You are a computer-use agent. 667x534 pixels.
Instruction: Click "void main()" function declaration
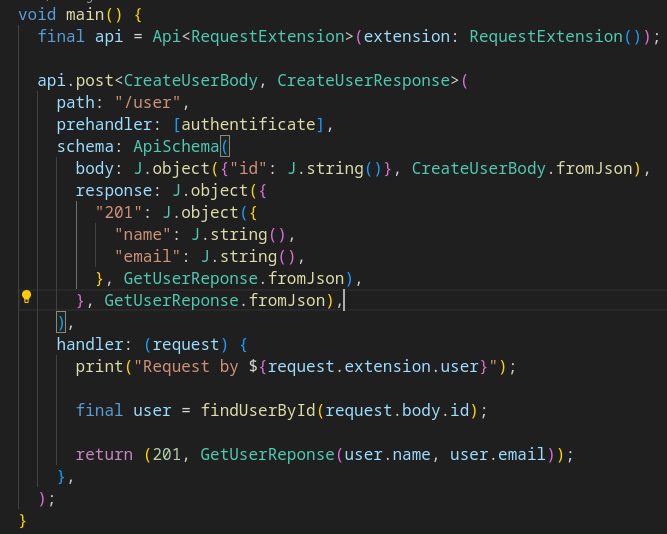pos(70,14)
